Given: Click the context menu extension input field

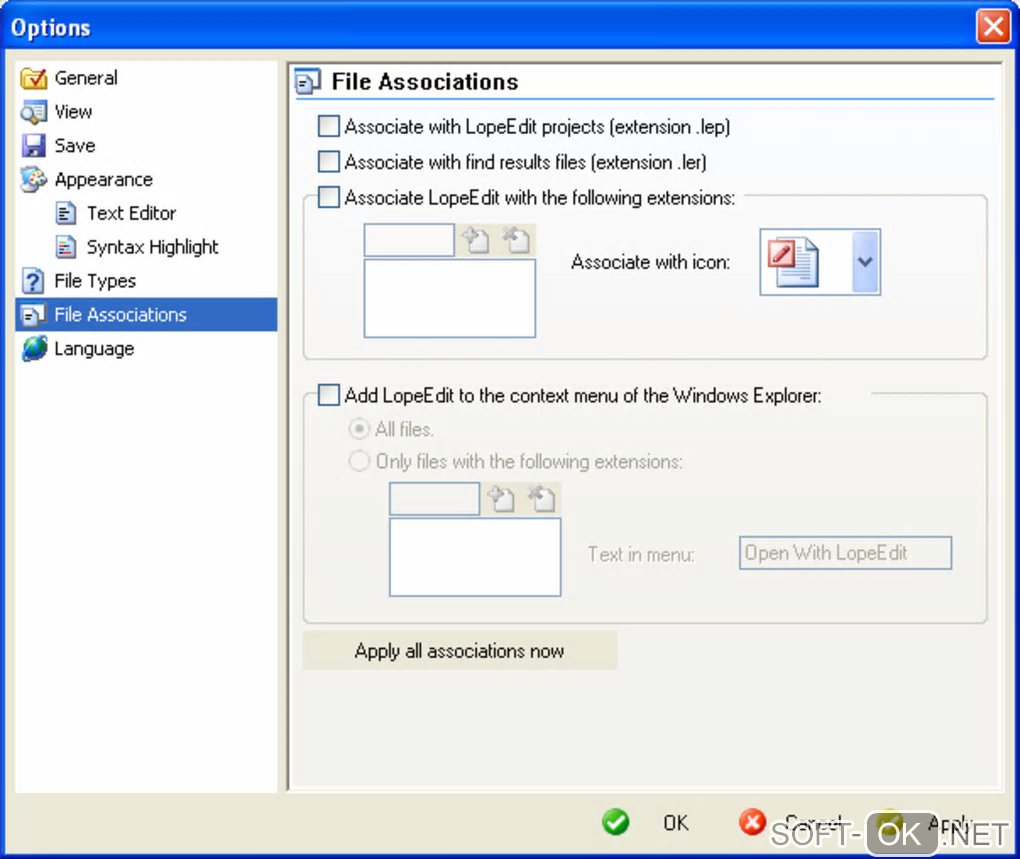Looking at the screenshot, I should (435, 499).
